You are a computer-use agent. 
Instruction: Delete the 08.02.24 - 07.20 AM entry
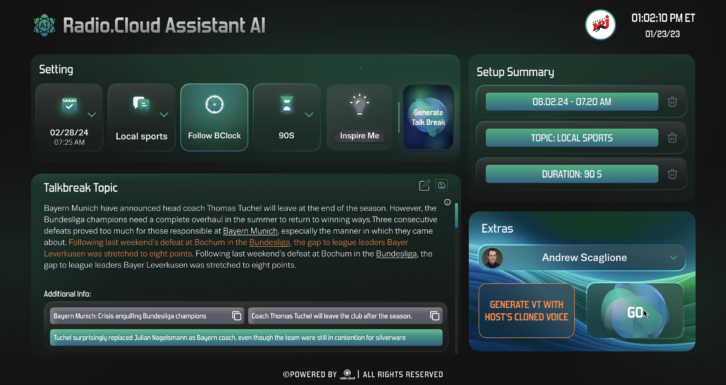click(x=672, y=102)
